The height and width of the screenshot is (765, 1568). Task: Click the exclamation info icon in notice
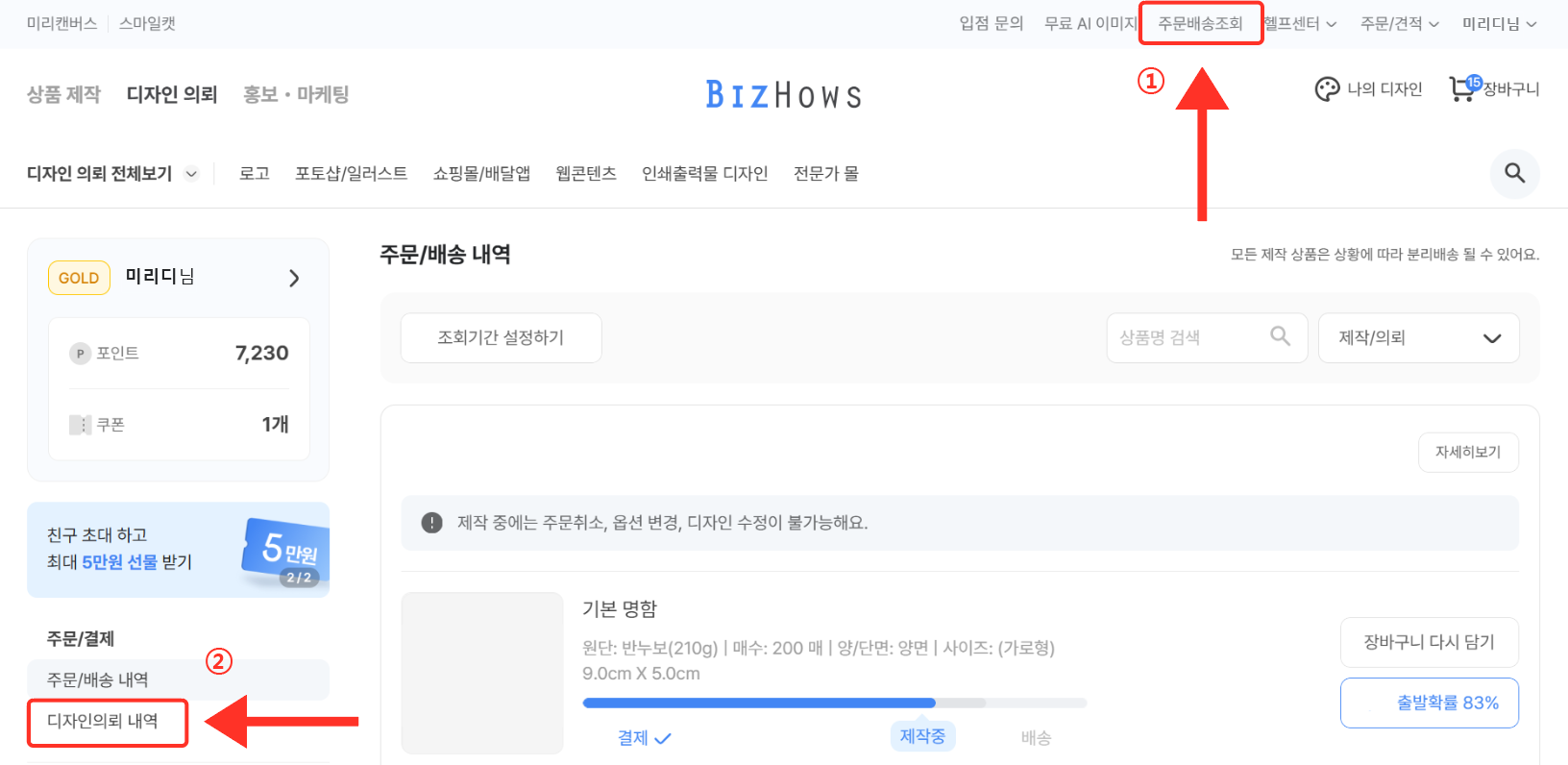[x=432, y=523]
